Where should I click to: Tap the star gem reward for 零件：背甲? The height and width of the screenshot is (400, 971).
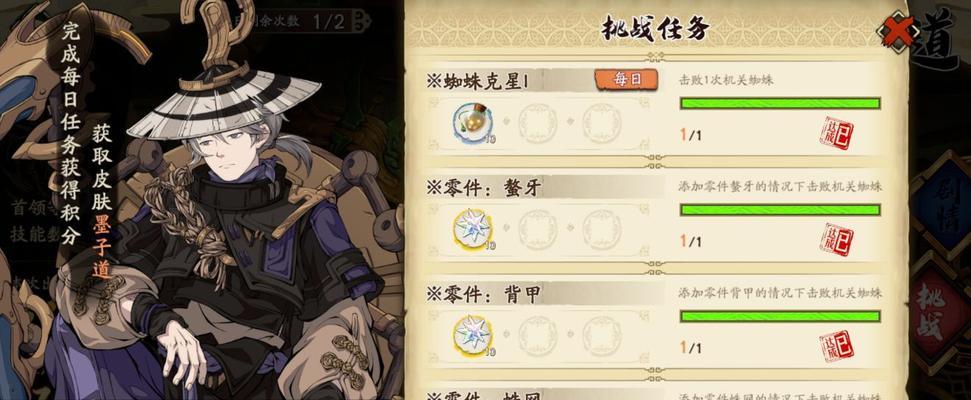pyautogui.click(x=473, y=335)
